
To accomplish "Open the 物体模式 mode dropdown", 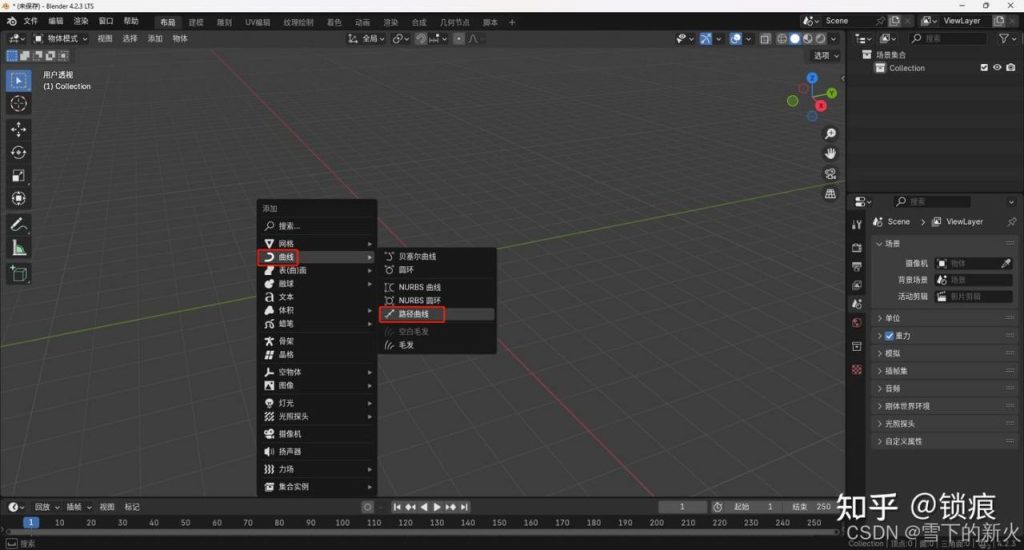I will [x=60, y=38].
